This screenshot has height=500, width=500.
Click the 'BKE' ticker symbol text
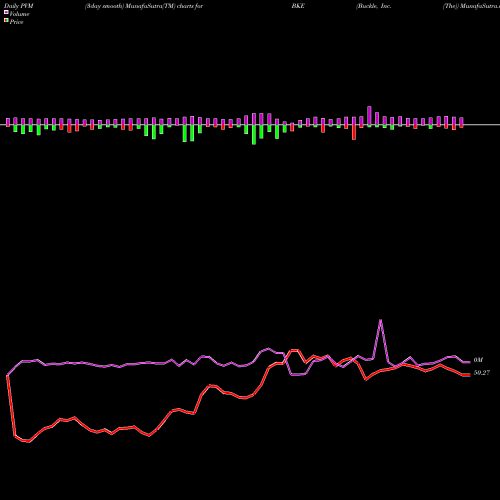coord(298,6)
